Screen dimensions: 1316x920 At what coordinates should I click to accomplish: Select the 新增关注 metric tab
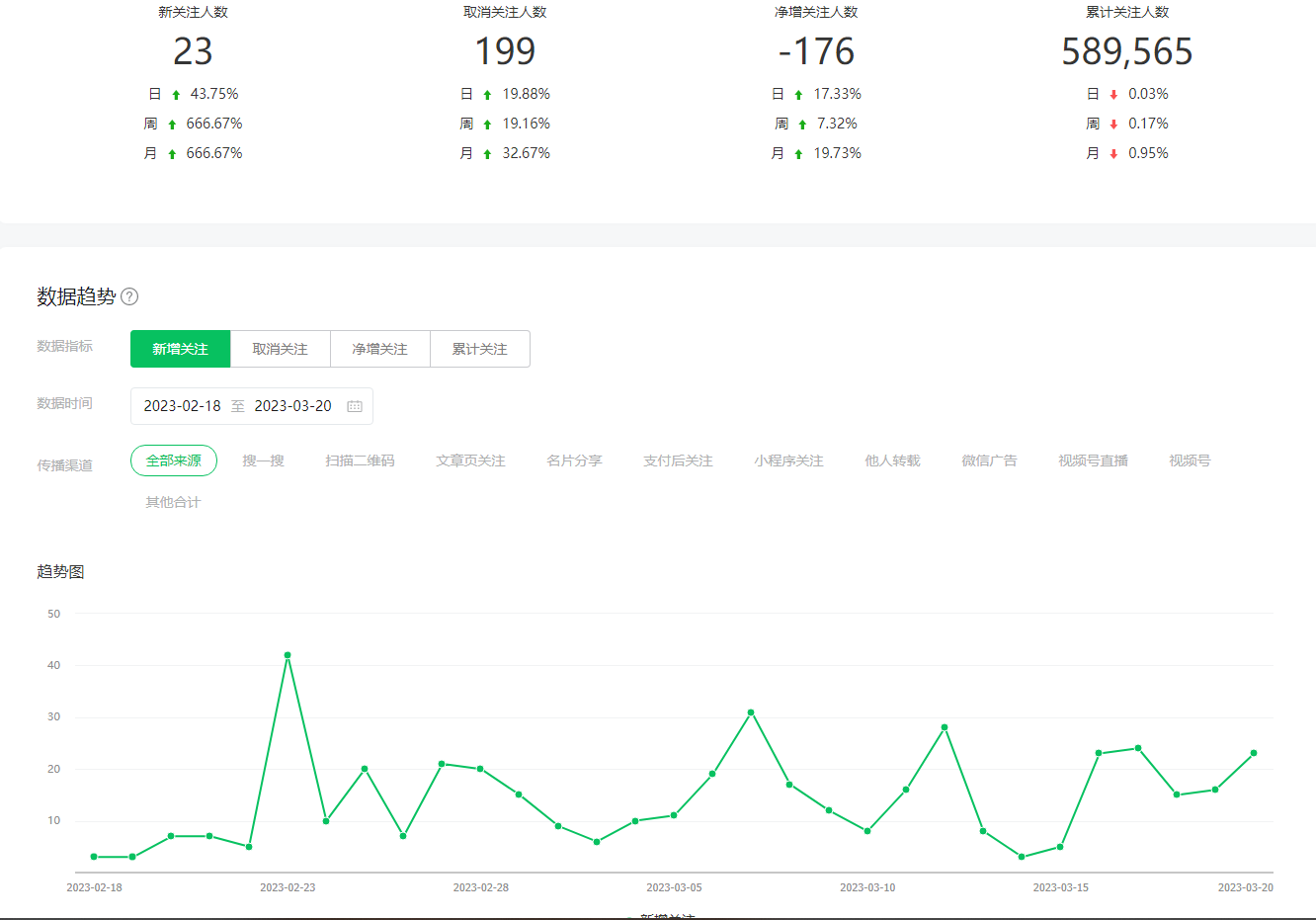(180, 349)
